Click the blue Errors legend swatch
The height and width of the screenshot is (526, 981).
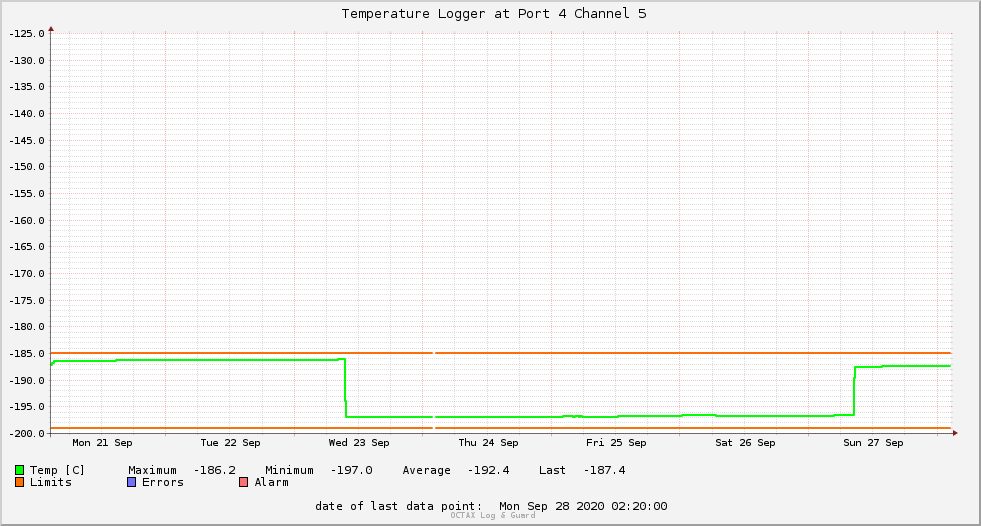[x=131, y=482]
